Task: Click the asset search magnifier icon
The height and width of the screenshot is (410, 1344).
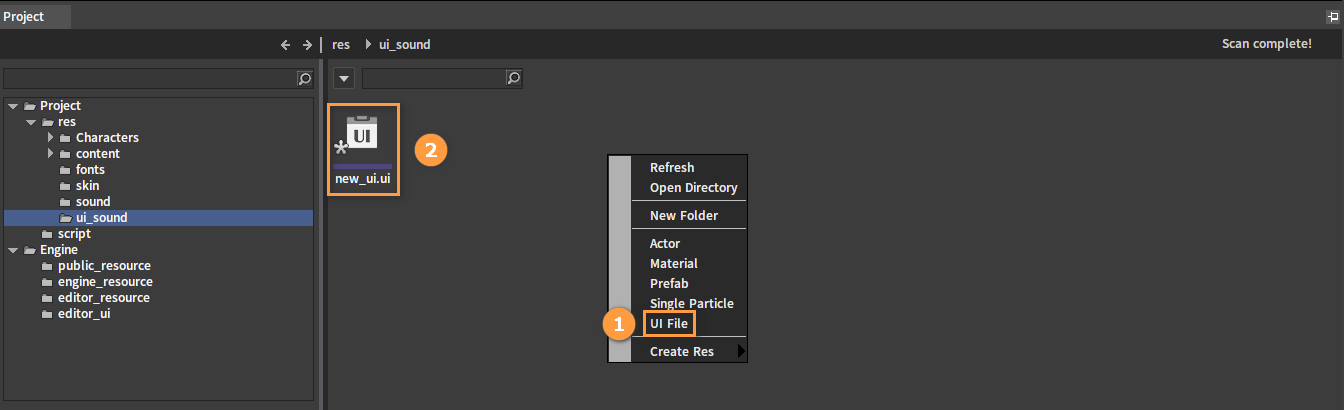Action: pyautogui.click(x=514, y=78)
